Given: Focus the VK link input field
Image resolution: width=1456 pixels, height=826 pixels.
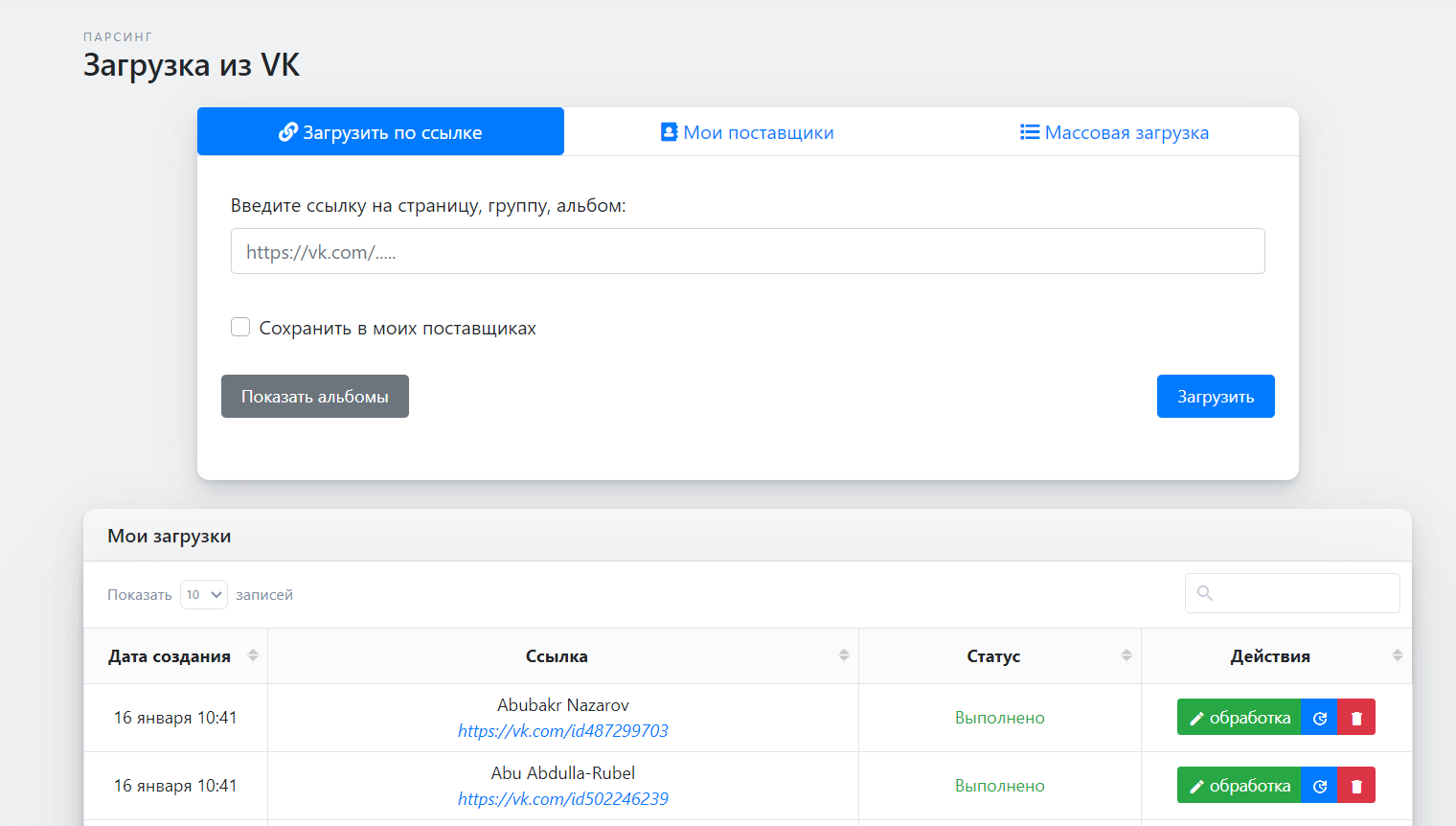Looking at the screenshot, I should click(x=747, y=251).
